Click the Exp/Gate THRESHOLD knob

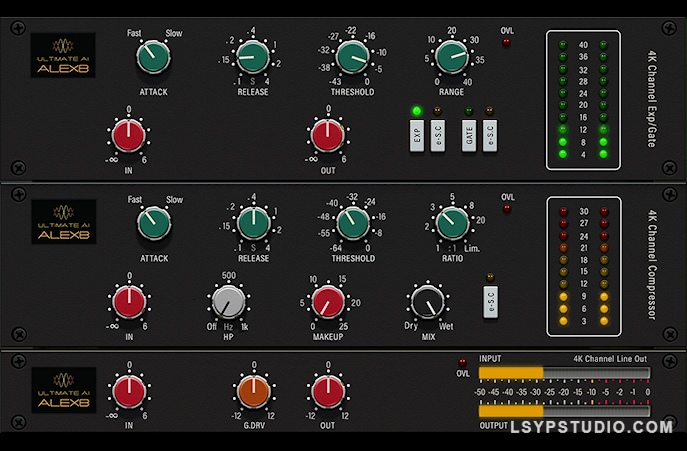(352, 57)
